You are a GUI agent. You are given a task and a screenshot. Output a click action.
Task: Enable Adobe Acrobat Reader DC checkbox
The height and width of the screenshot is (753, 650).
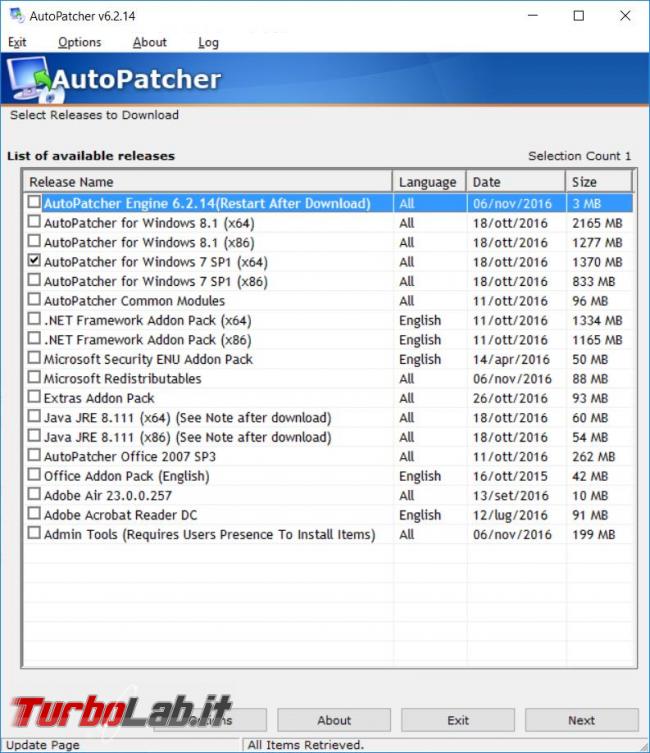[x=34, y=513]
